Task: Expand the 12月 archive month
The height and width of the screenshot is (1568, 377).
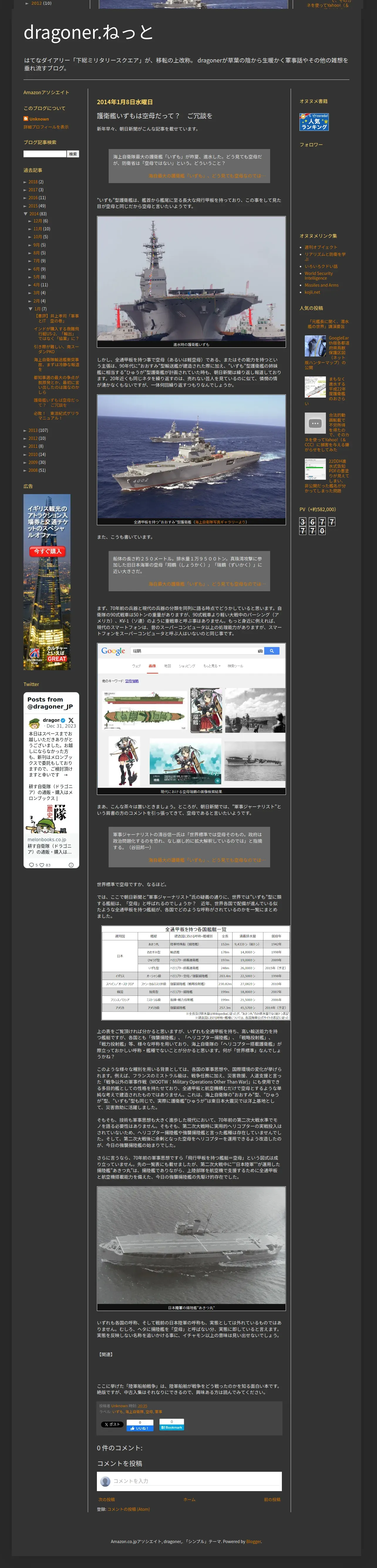Action: click(30, 221)
